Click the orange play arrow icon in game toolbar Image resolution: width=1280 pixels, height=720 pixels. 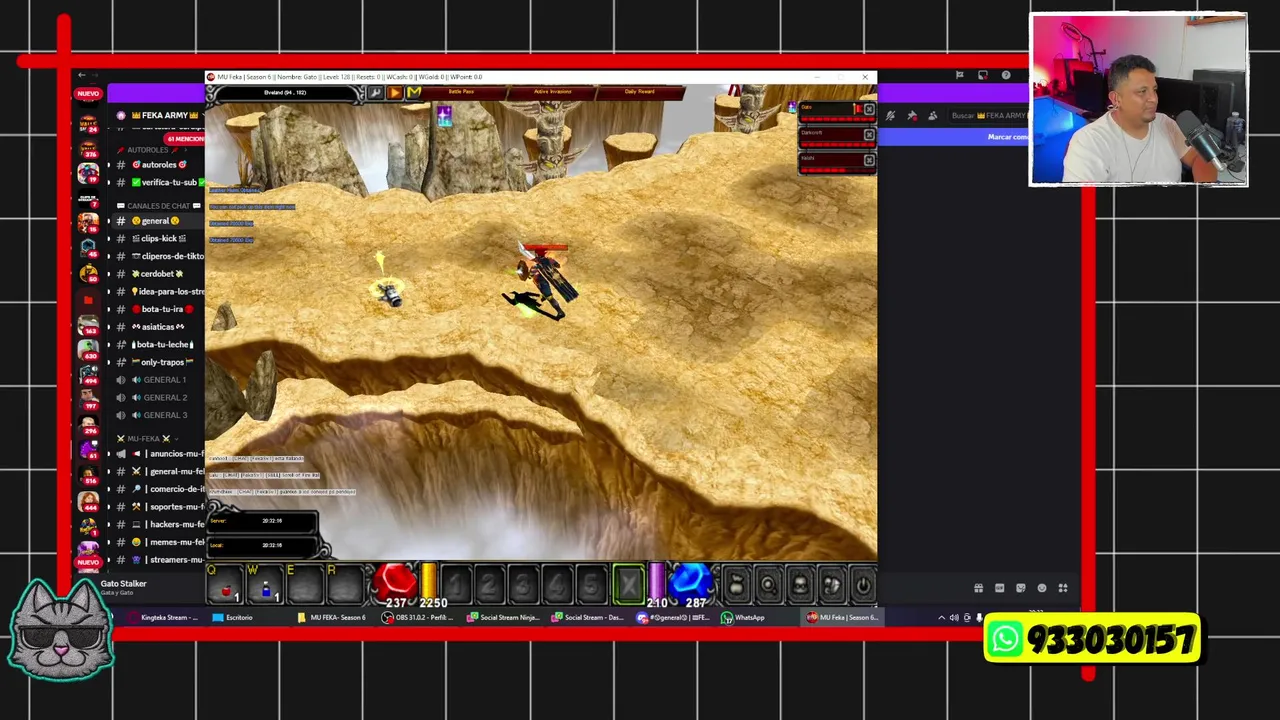click(394, 92)
